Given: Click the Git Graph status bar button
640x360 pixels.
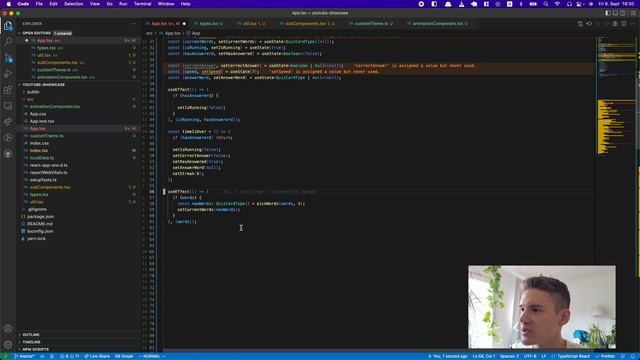Looking at the screenshot, I should pos(124,356).
